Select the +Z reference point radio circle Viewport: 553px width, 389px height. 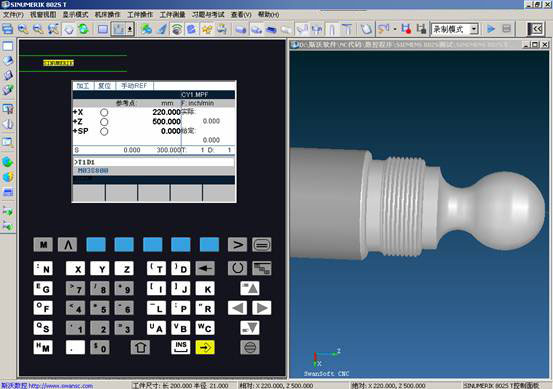click(104, 122)
